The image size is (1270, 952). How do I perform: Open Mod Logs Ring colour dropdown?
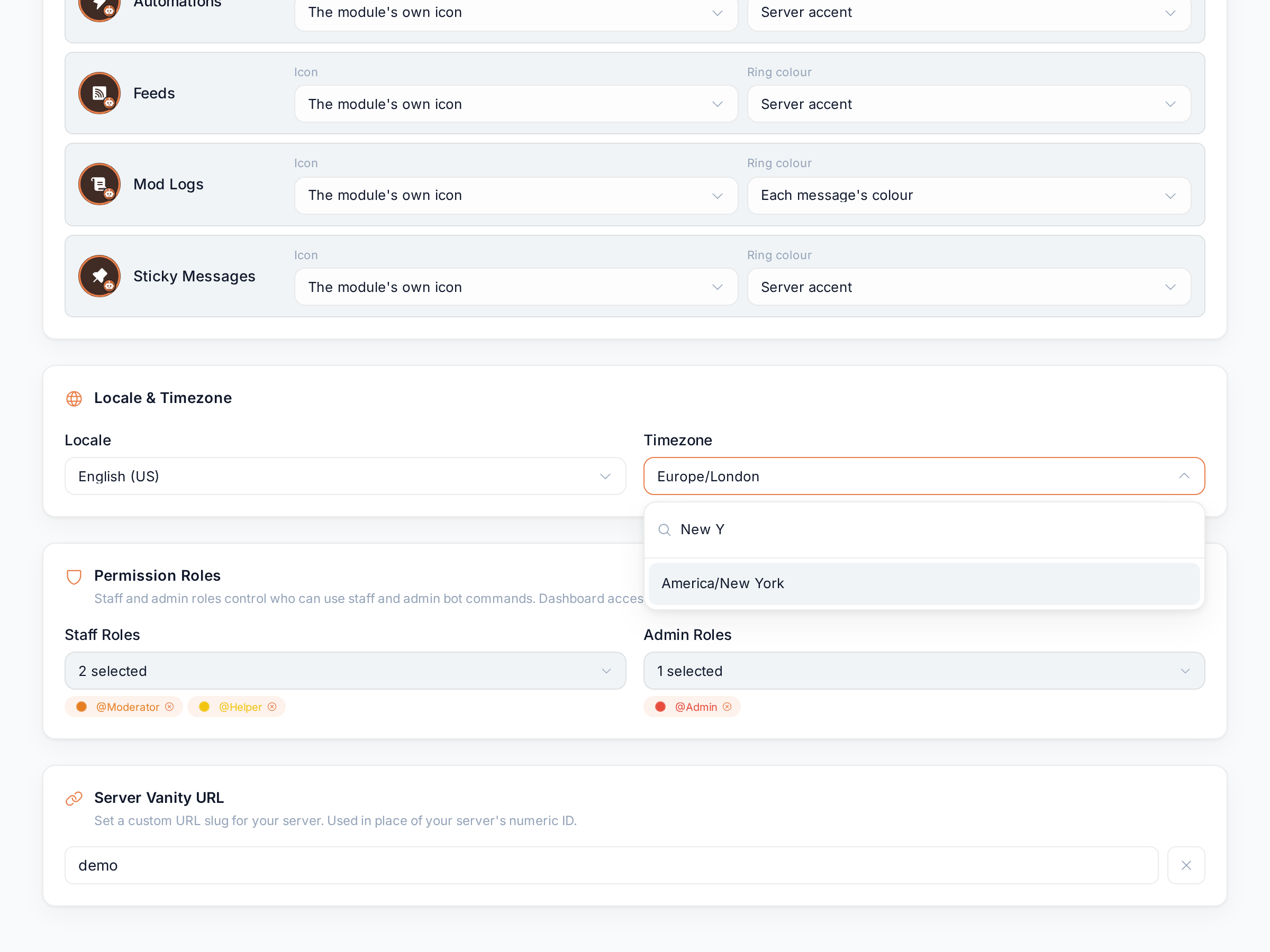(969, 196)
